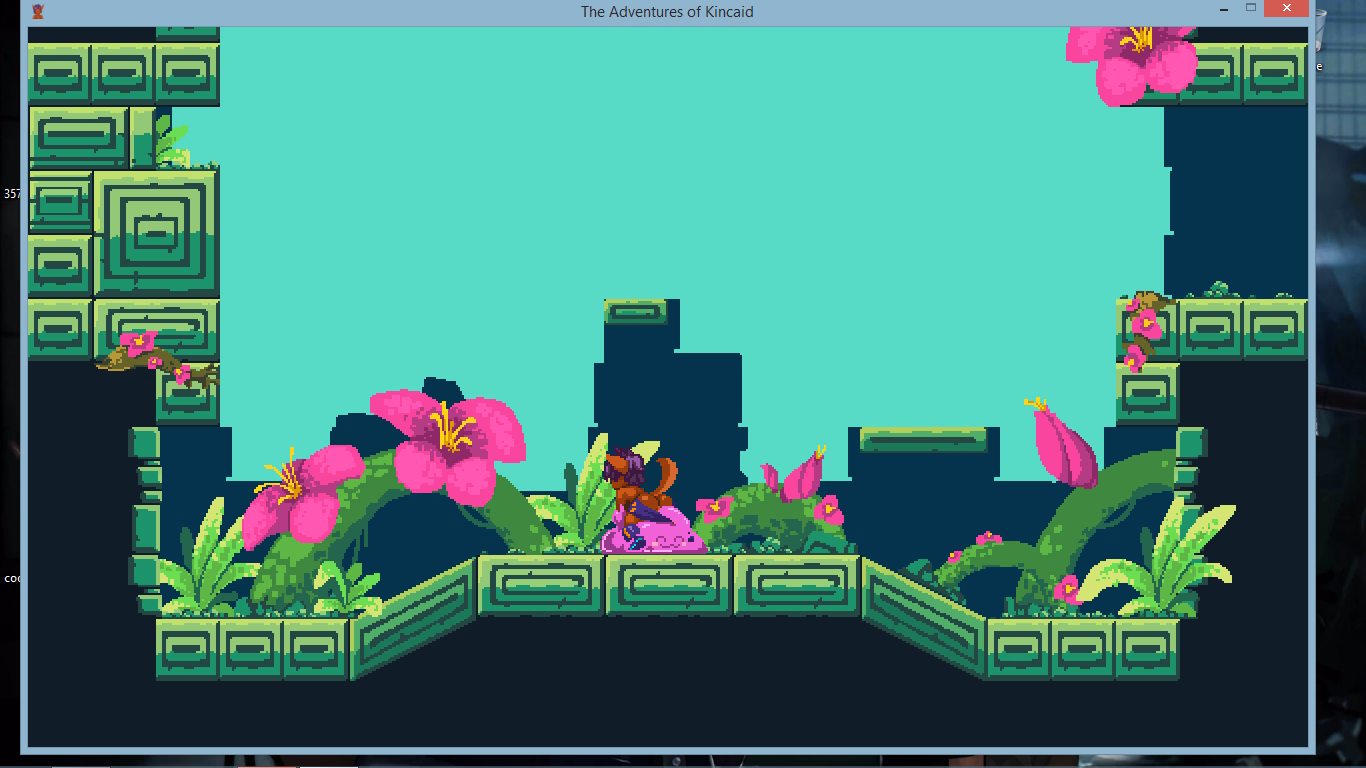The width and height of the screenshot is (1366, 768).
Task: Click the small floating stone platform above Kincaid
Action: pyautogui.click(x=636, y=312)
